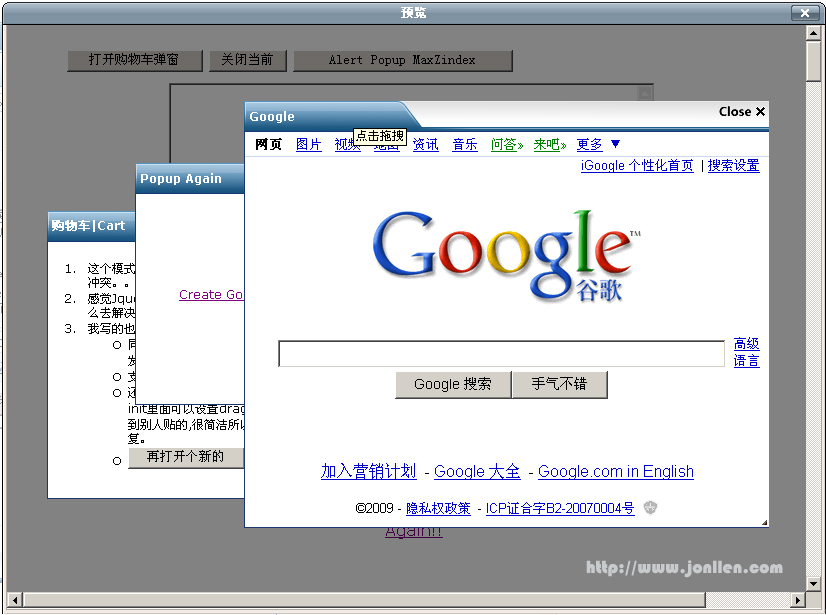The image size is (826, 615).
Task: Click the 关闭当前 button
Action: coord(248,60)
